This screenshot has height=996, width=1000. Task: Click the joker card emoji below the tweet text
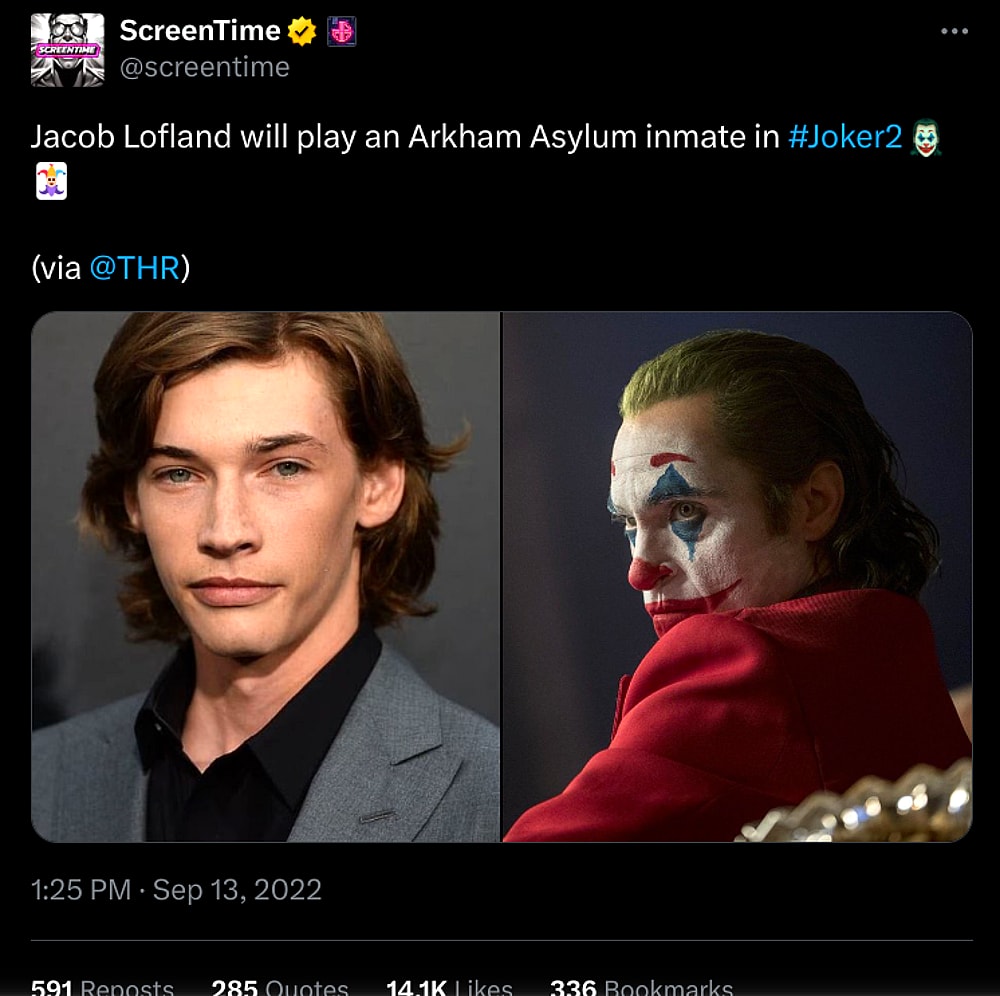pos(50,183)
